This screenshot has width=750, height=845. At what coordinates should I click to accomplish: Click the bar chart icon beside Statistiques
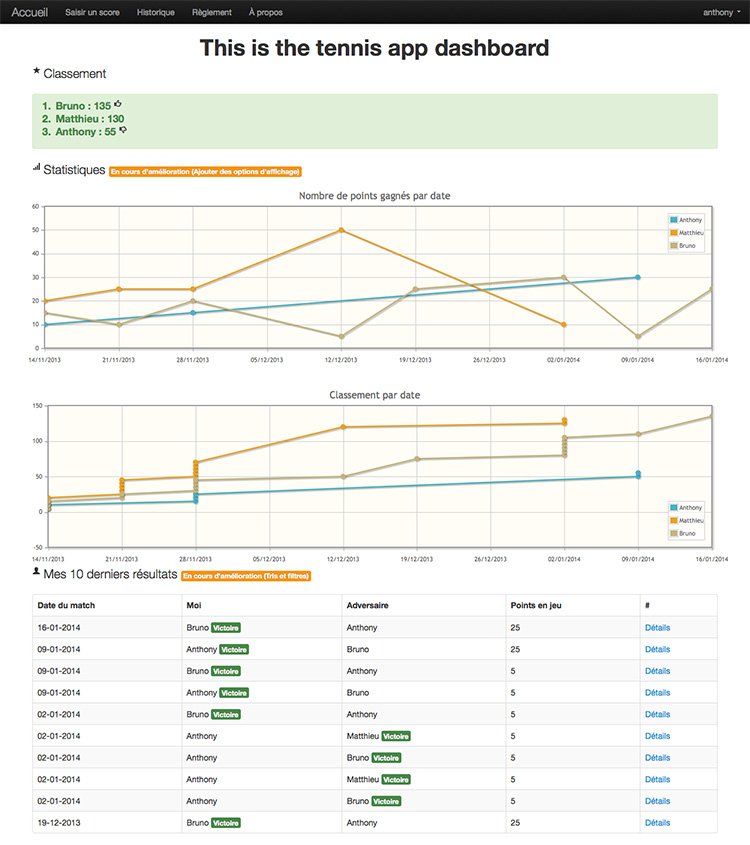(37, 167)
